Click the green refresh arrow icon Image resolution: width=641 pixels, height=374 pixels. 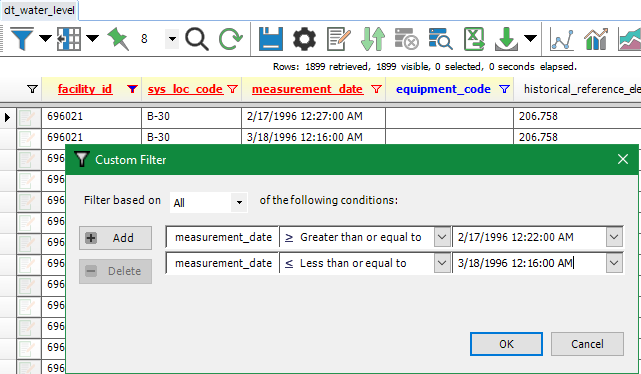pos(231,39)
